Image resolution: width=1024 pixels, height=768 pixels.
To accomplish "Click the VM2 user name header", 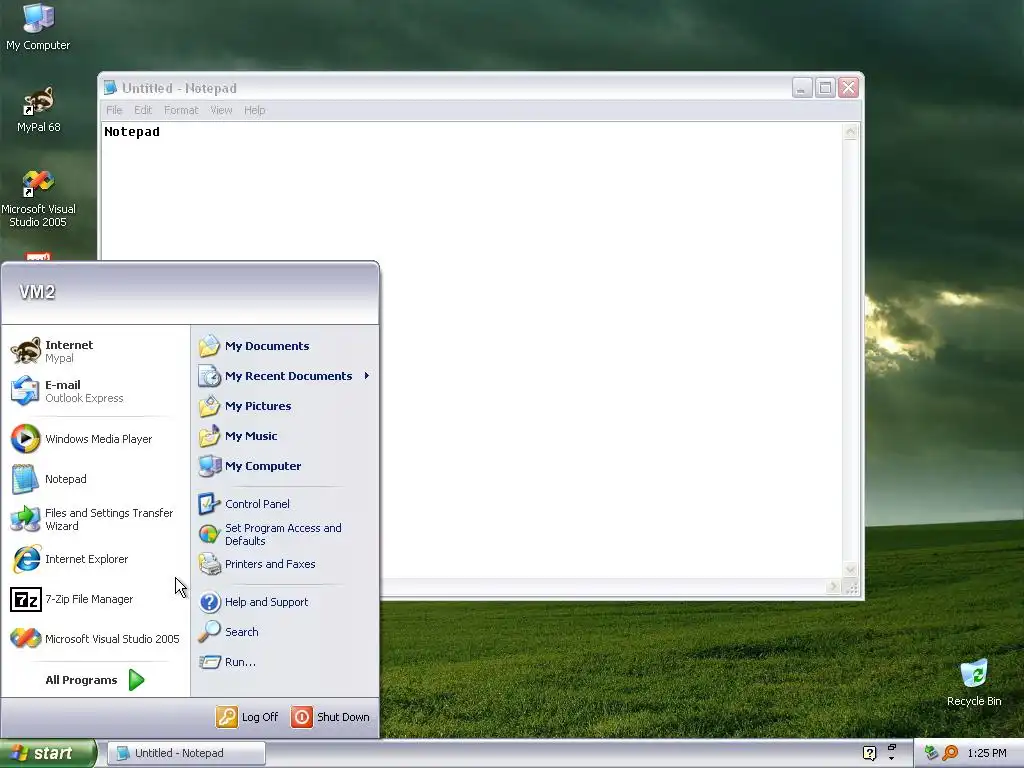I will click(37, 292).
